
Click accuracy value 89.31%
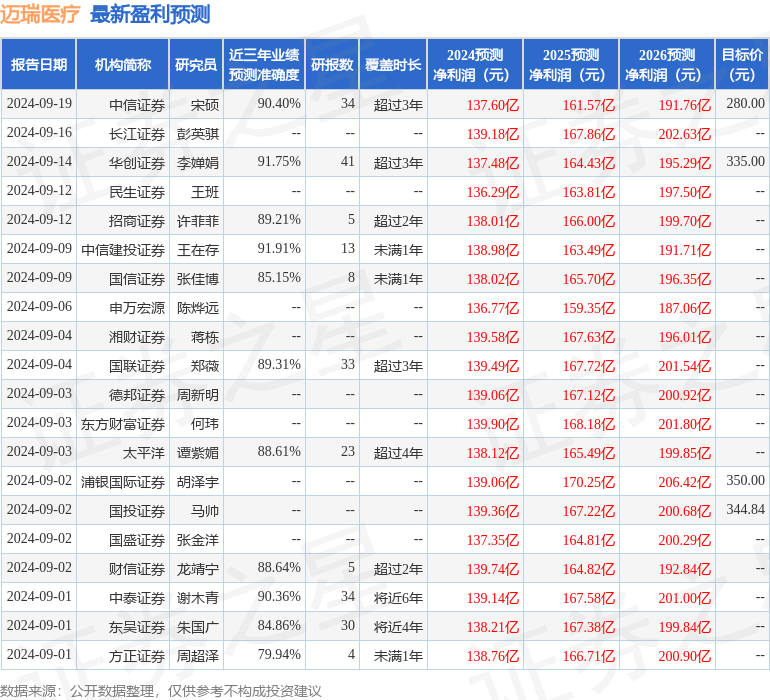pos(279,364)
